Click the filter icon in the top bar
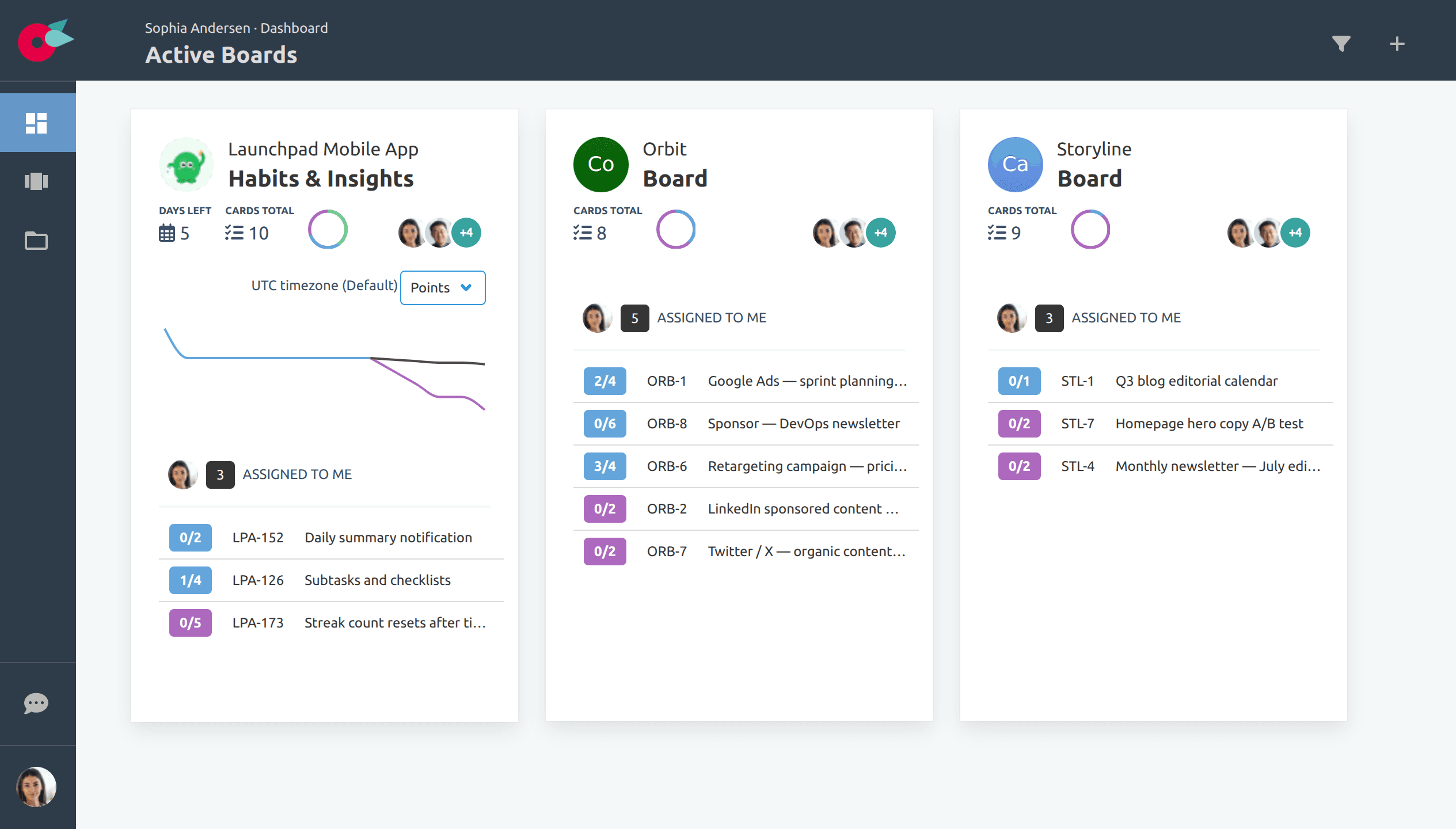 1341,43
